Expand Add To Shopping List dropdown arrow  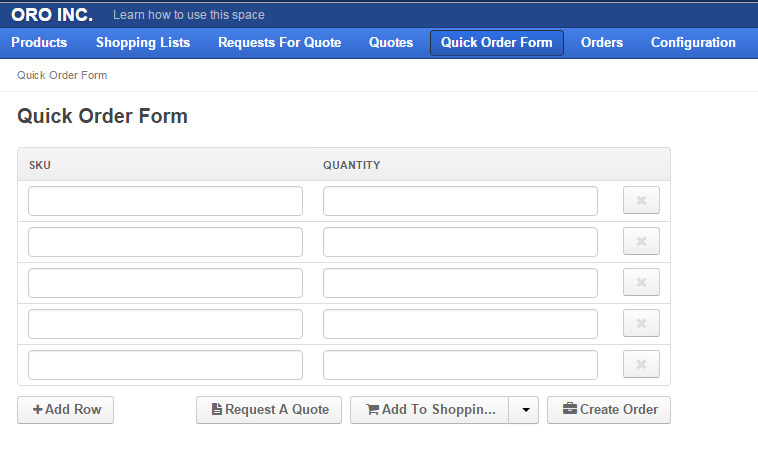(524, 410)
